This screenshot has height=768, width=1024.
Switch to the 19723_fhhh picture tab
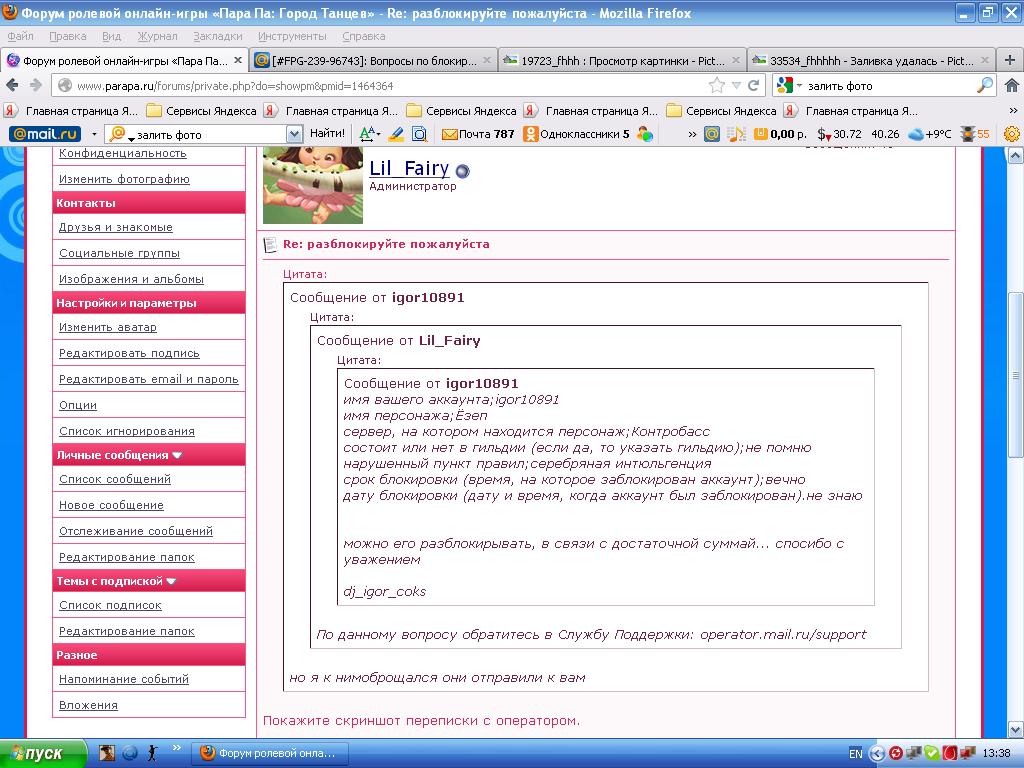622,61
